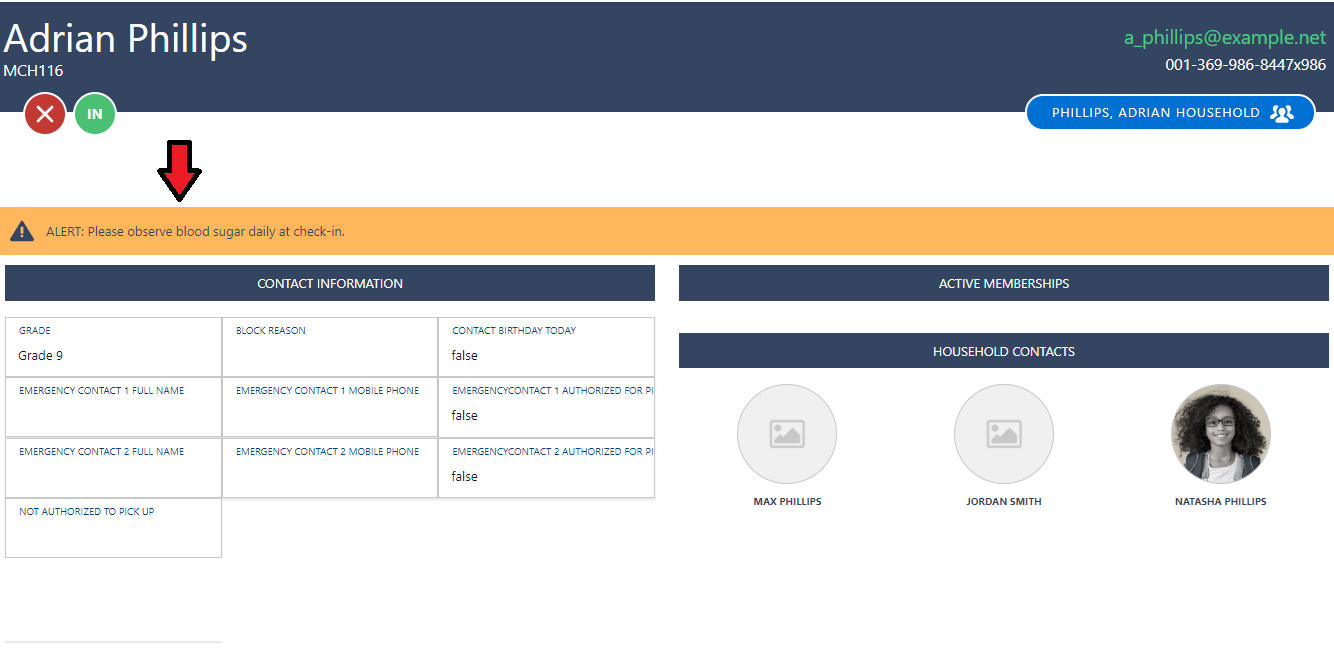Image resolution: width=1334 pixels, height=656 pixels.
Task: Click Jordan Smith's placeholder photo icon
Action: [x=1004, y=434]
